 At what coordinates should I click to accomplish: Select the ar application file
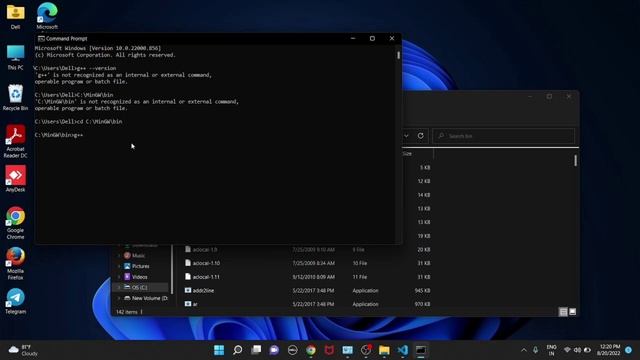(195, 304)
